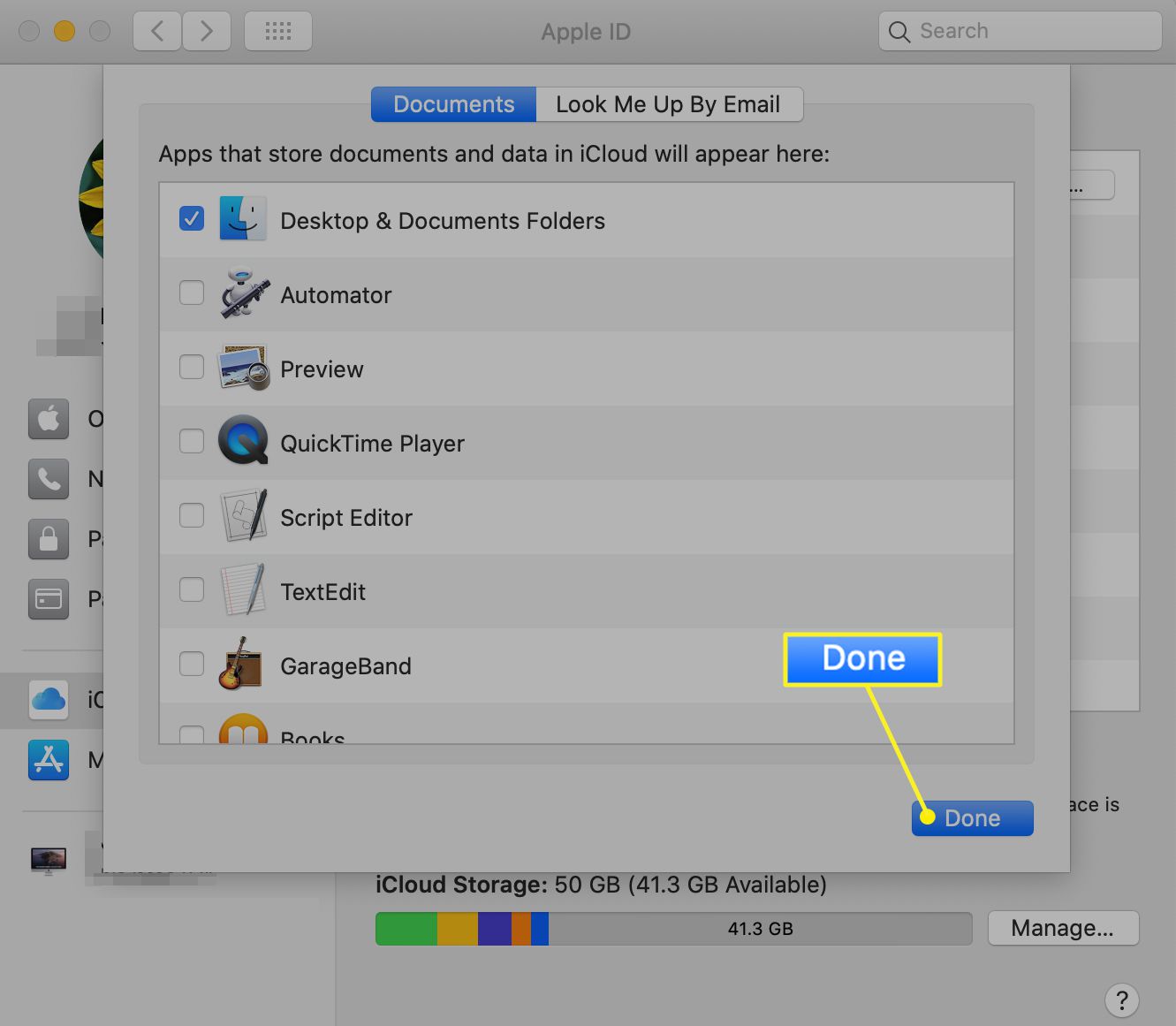The image size is (1176, 1026).
Task: Select the iCloud sidebar icon
Action: [x=49, y=700]
